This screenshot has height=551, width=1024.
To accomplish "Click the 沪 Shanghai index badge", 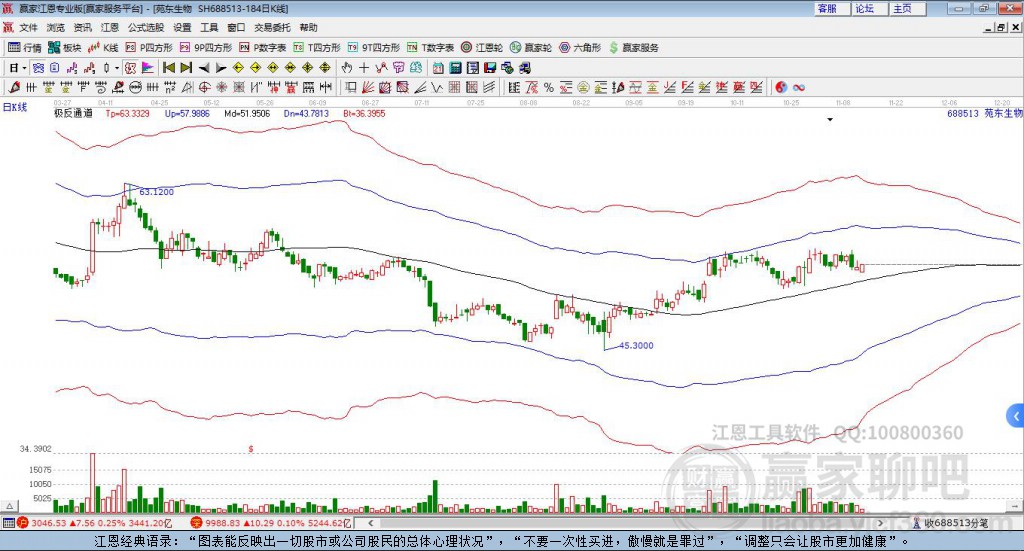I will tap(23, 522).
